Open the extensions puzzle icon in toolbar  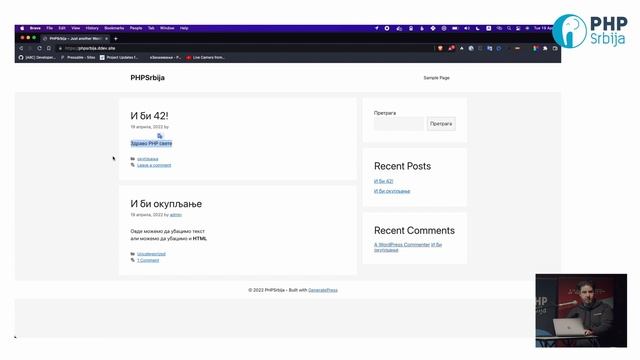(x=545, y=48)
